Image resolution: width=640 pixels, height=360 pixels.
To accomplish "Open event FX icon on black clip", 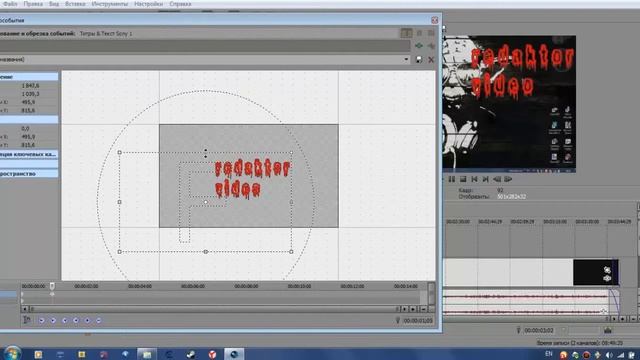I will (607, 278).
